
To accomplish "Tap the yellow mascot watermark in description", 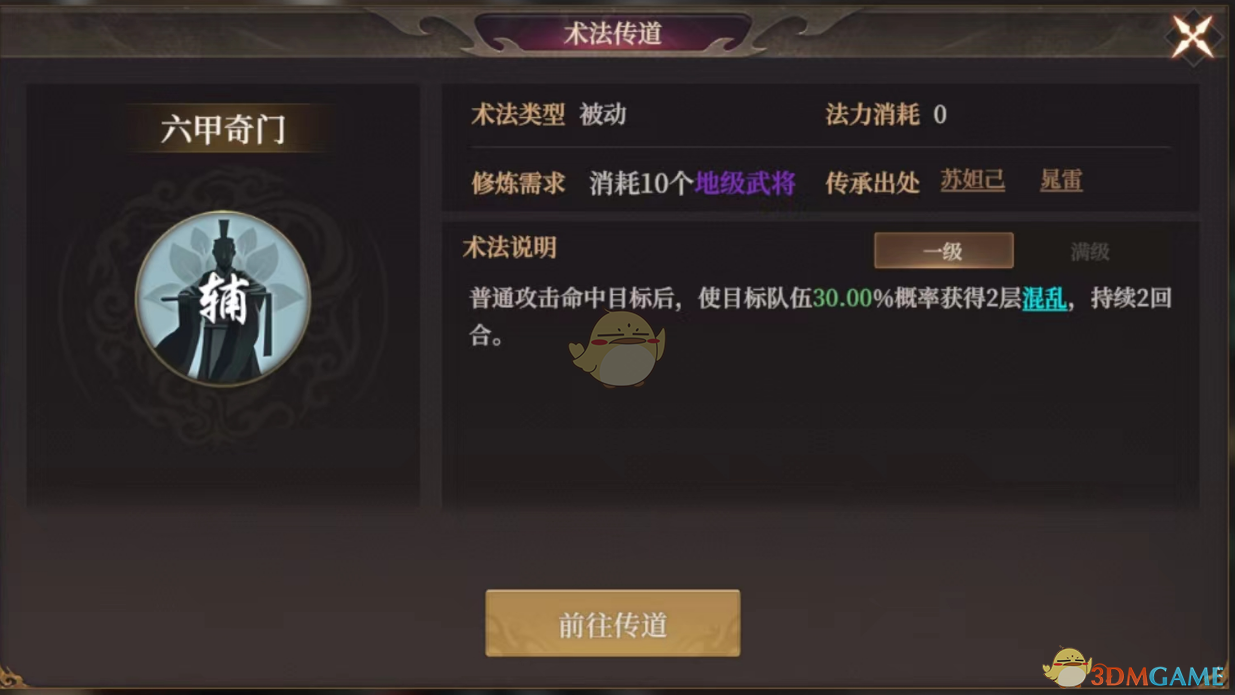I will click(617, 348).
